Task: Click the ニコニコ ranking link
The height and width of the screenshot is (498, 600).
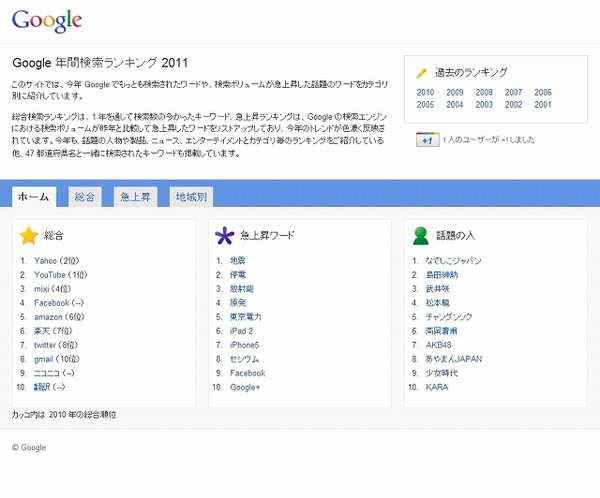Action: 47,373
